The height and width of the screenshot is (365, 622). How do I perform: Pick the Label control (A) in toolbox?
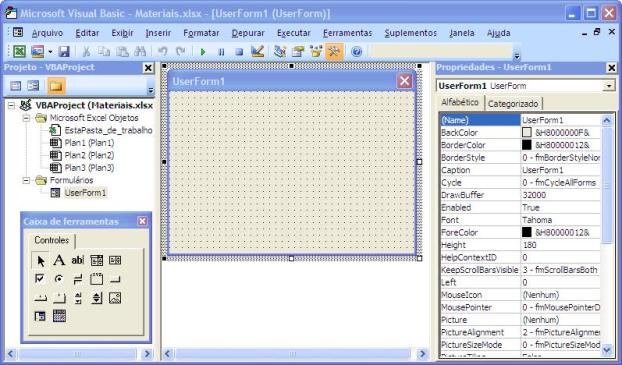click(59, 260)
